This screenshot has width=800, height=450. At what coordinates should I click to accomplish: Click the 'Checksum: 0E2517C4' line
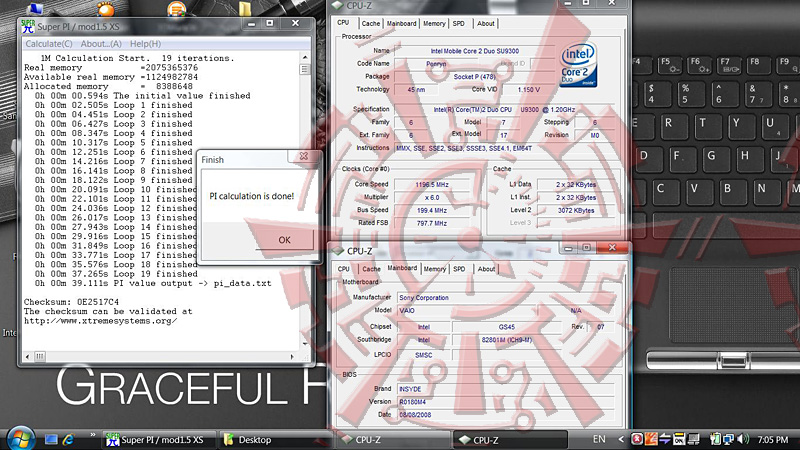click(71, 302)
